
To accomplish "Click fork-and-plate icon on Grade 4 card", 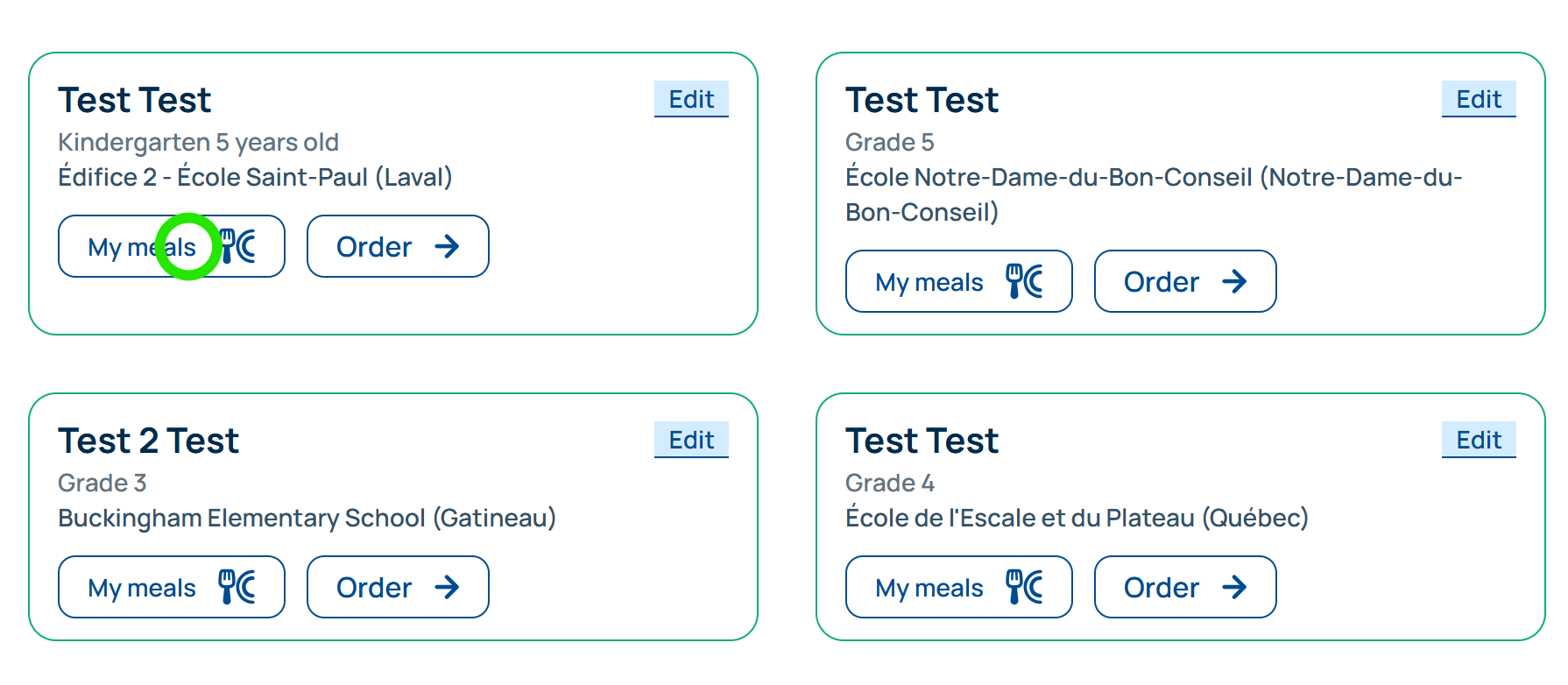I will pyautogui.click(x=1025, y=587).
